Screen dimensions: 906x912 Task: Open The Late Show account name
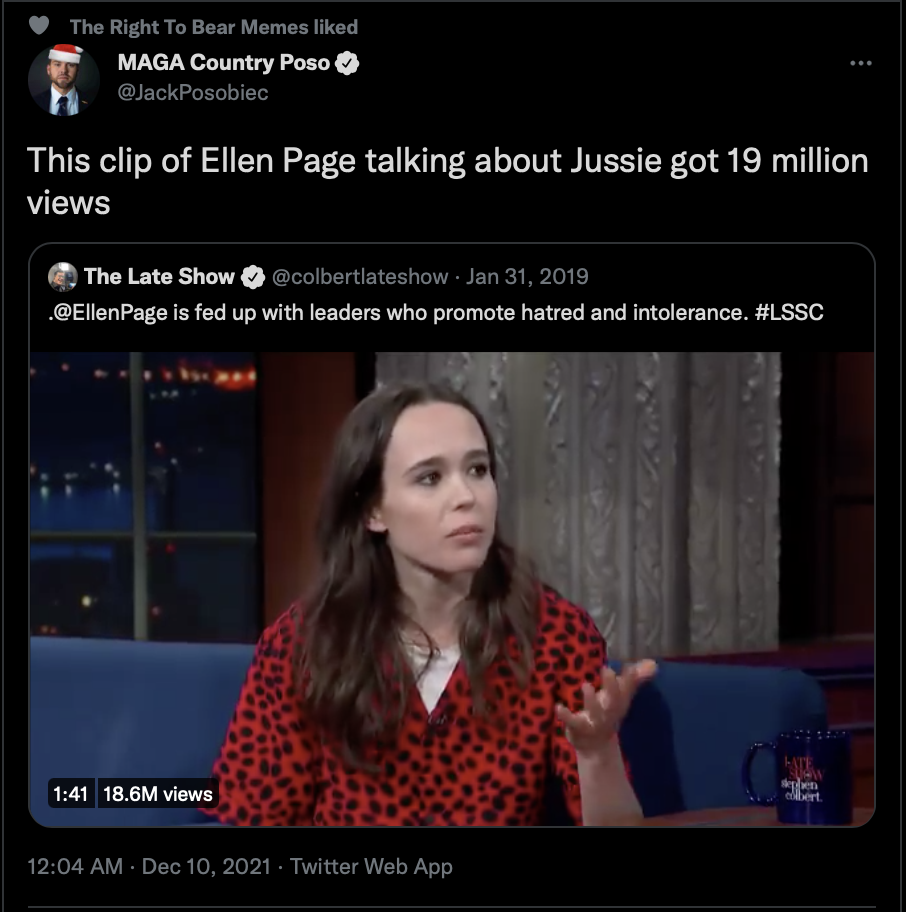pyautogui.click(x=159, y=276)
